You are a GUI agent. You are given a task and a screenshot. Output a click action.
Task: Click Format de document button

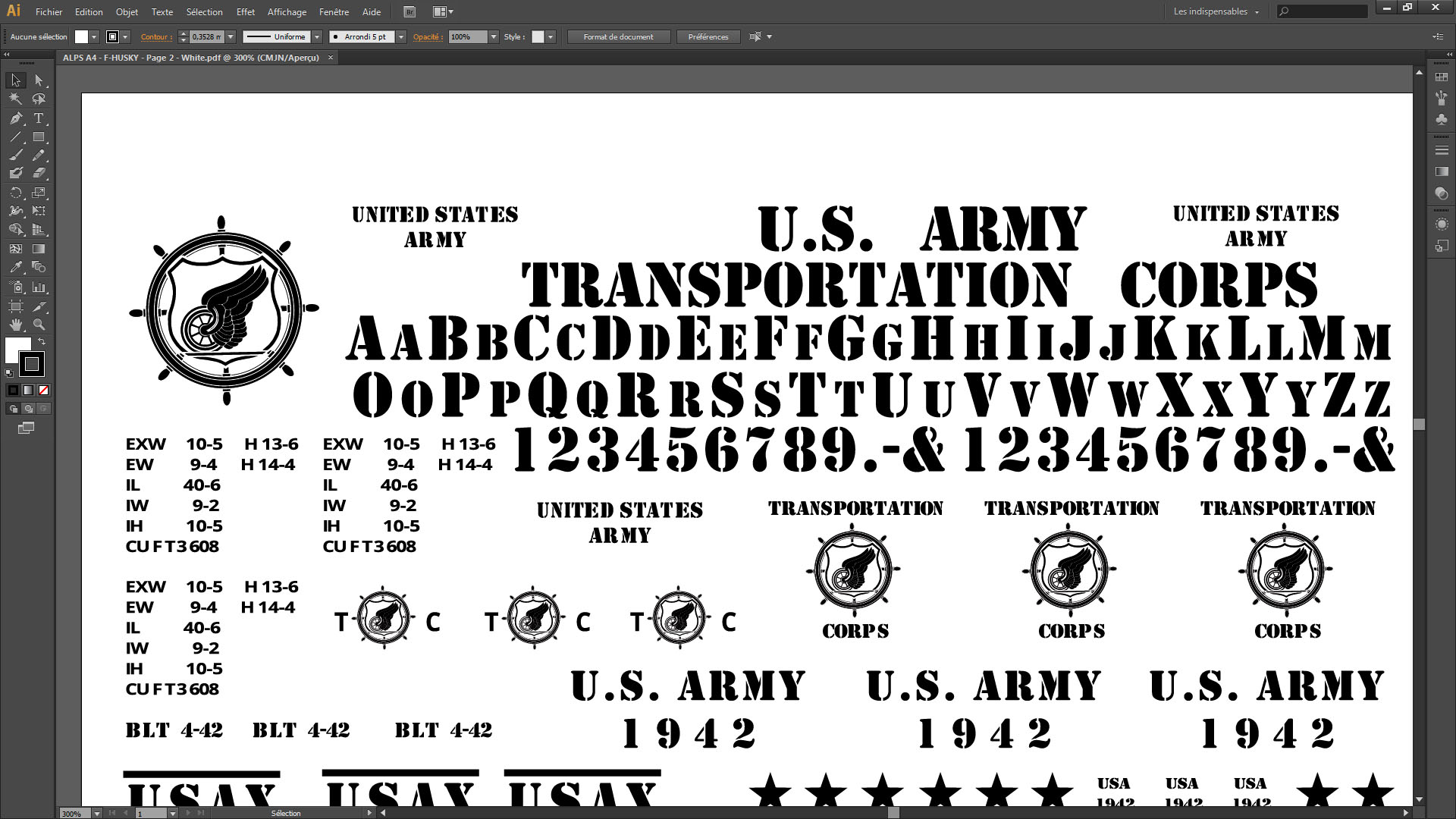619,36
